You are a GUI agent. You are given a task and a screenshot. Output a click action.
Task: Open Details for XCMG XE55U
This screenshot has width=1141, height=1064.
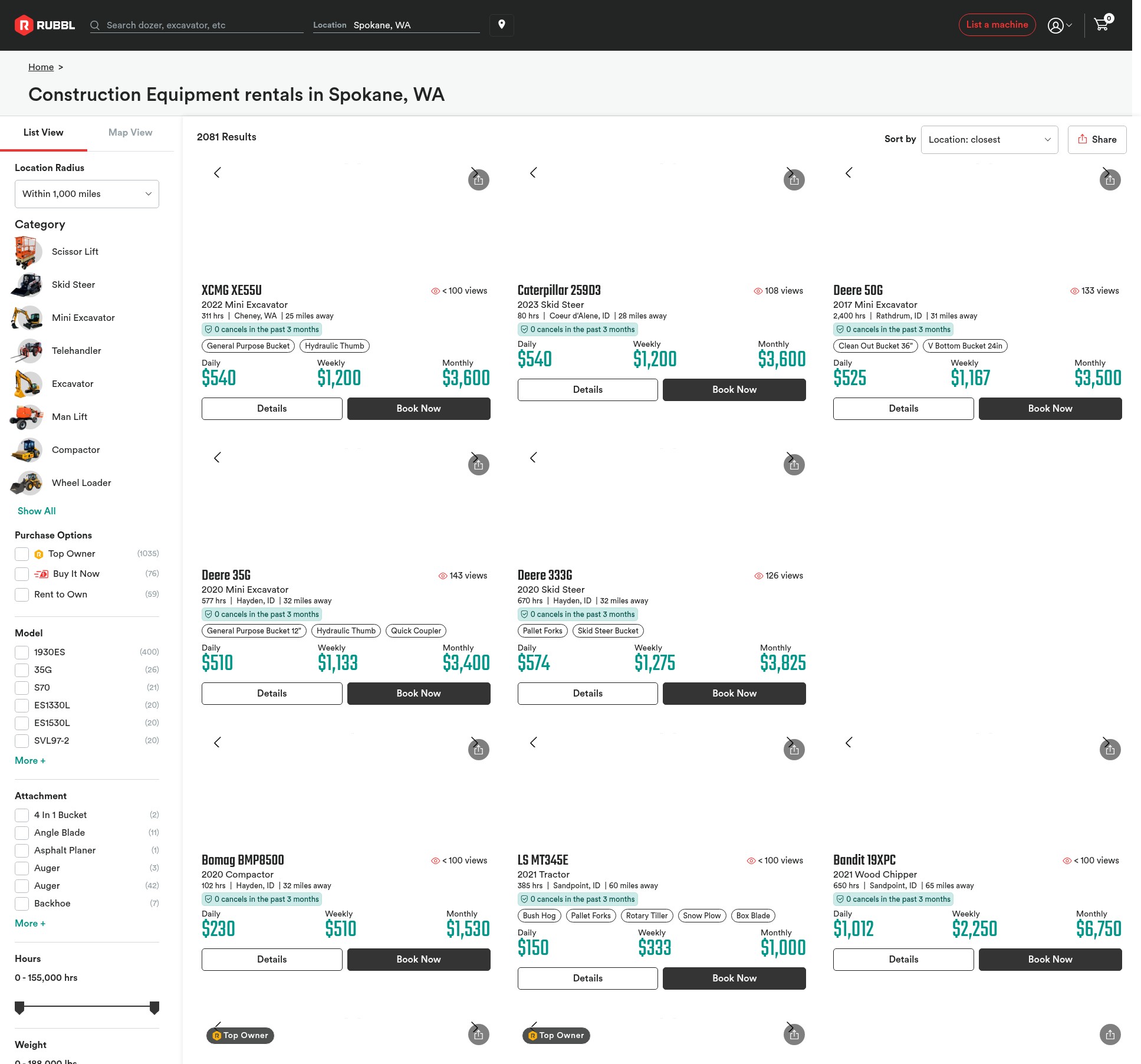point(272,409)
